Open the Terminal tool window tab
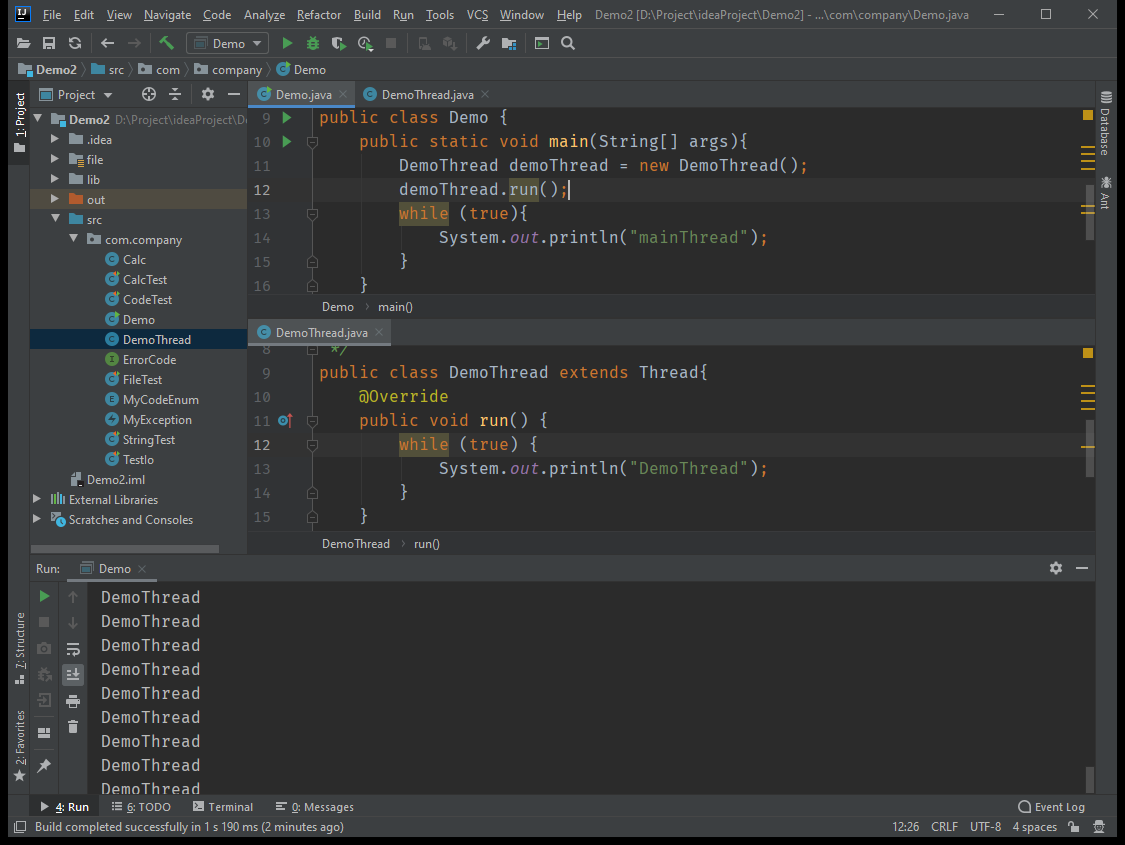This screenshot has height=845, width=1125. [222, 807]
